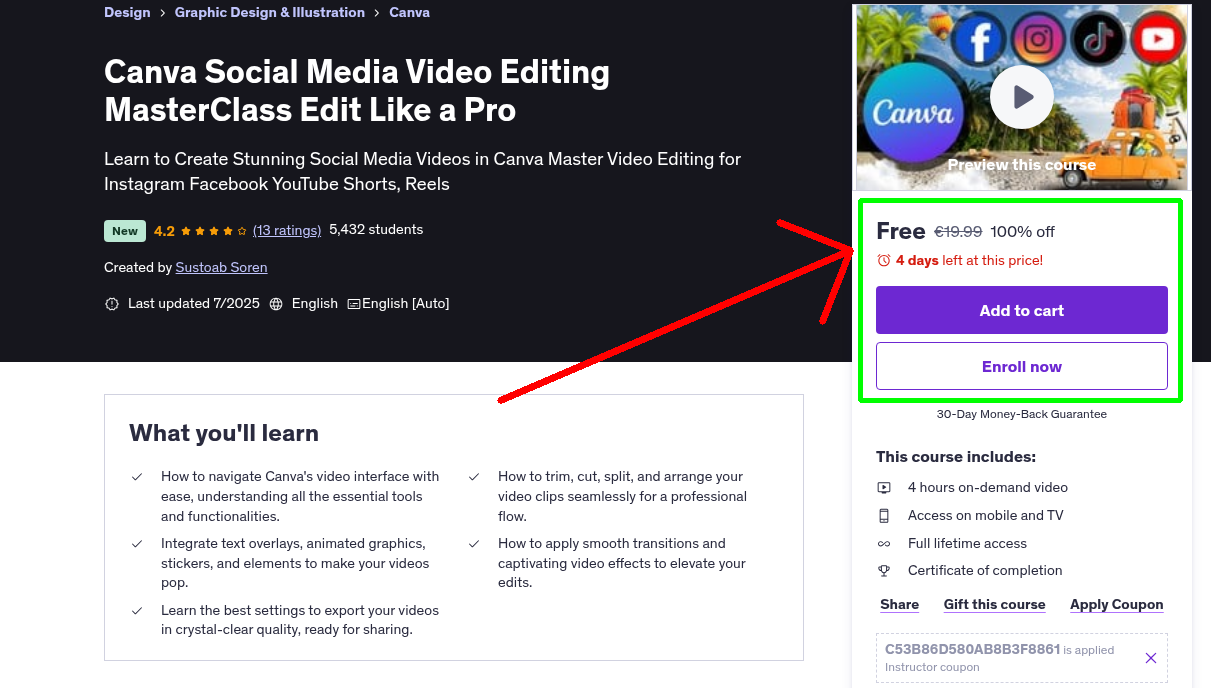Click the TikTok logo in preview
1211x688 pixels.
[x=1098, y=39]
